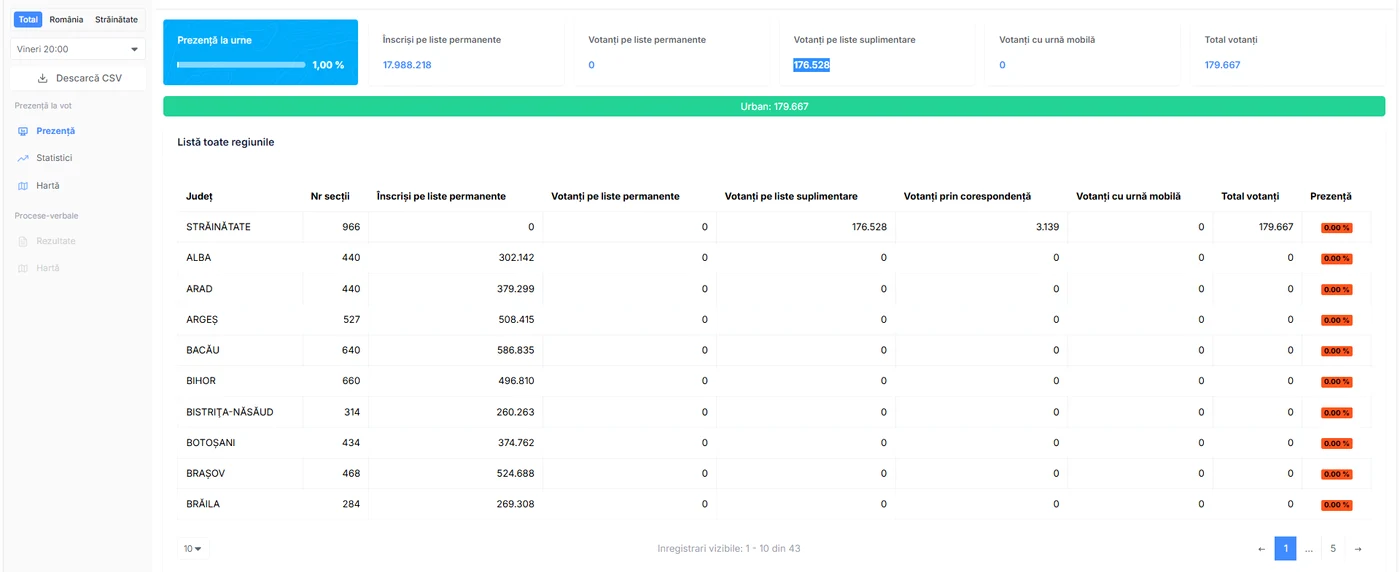Image resolution: width=1400 pixels, height=572 pixels.
Task: Select the Total tab
Action: [x=28, y=20]
